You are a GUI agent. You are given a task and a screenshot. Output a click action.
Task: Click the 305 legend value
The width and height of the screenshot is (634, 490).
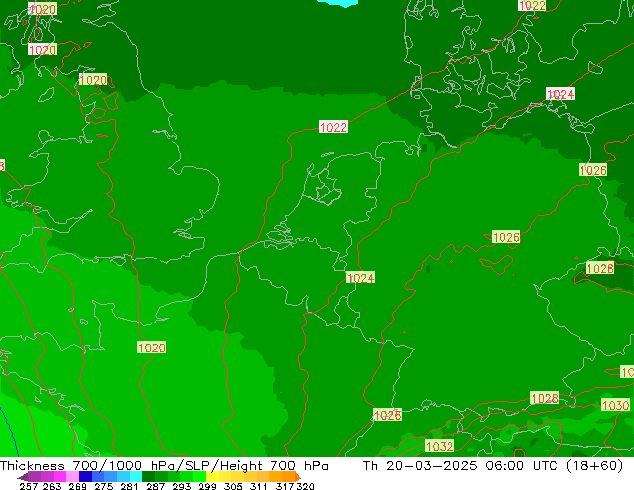pyautogui.click(x=232, y=486)
